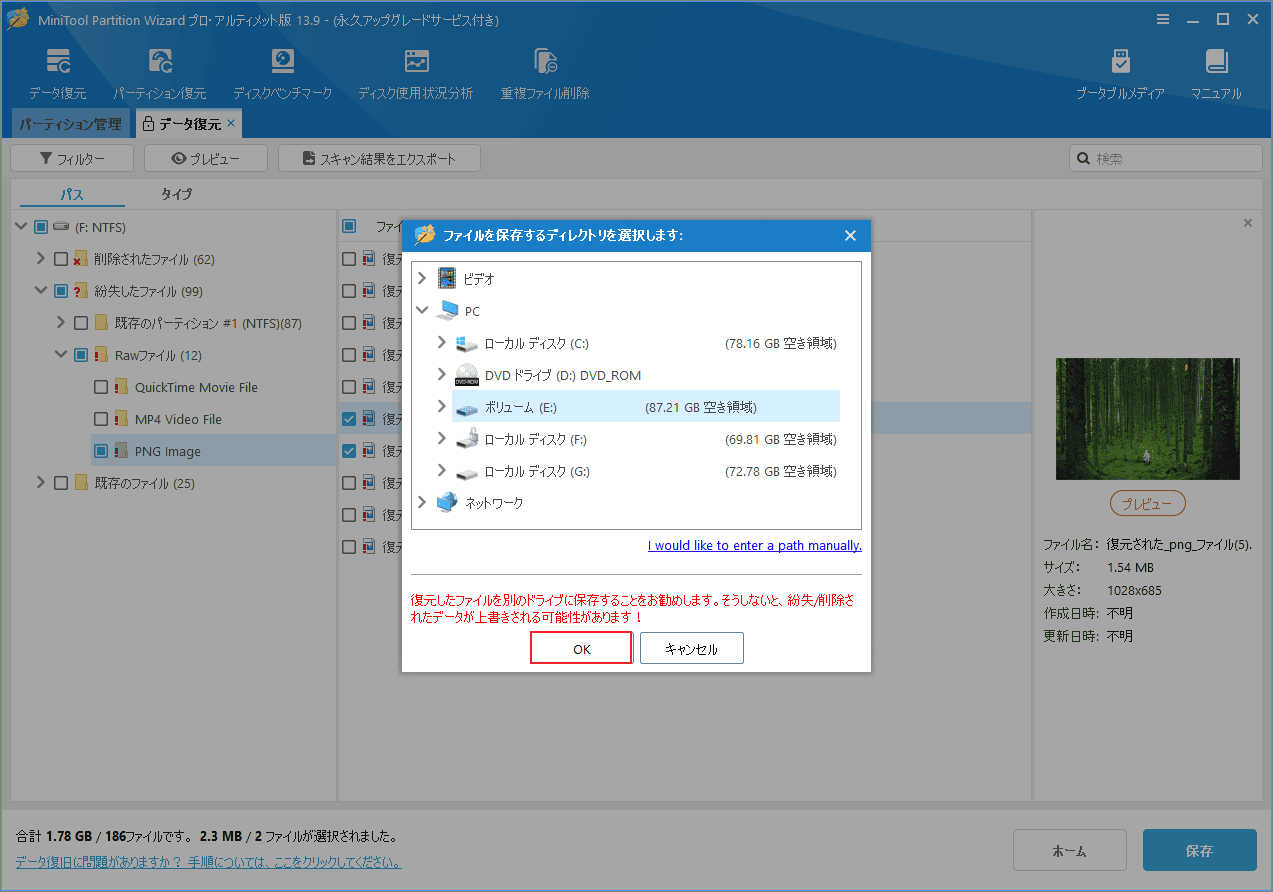Confirm with the OK button
1273x892 pixels.
click(x=581, y=648)
